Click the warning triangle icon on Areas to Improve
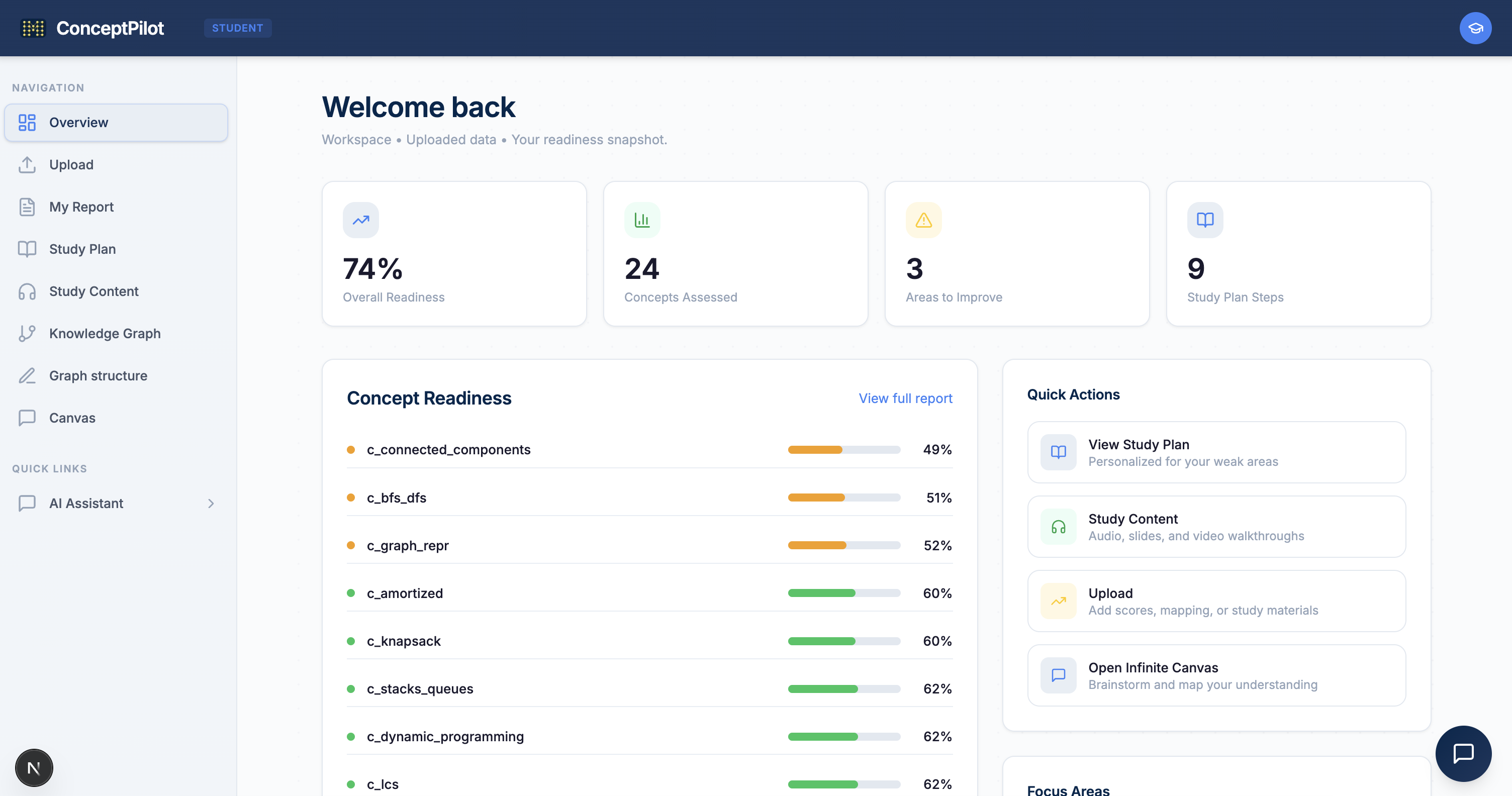This screenshot has width=1512, height=796. [923, 220]
